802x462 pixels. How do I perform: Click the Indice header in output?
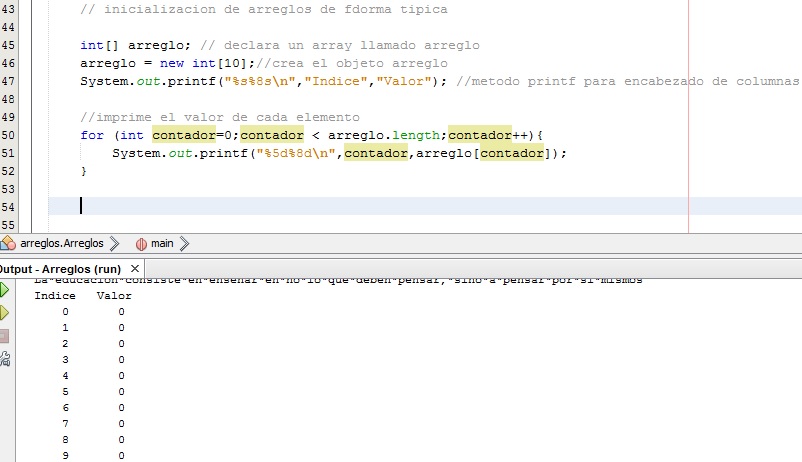(x=55, y=296)
